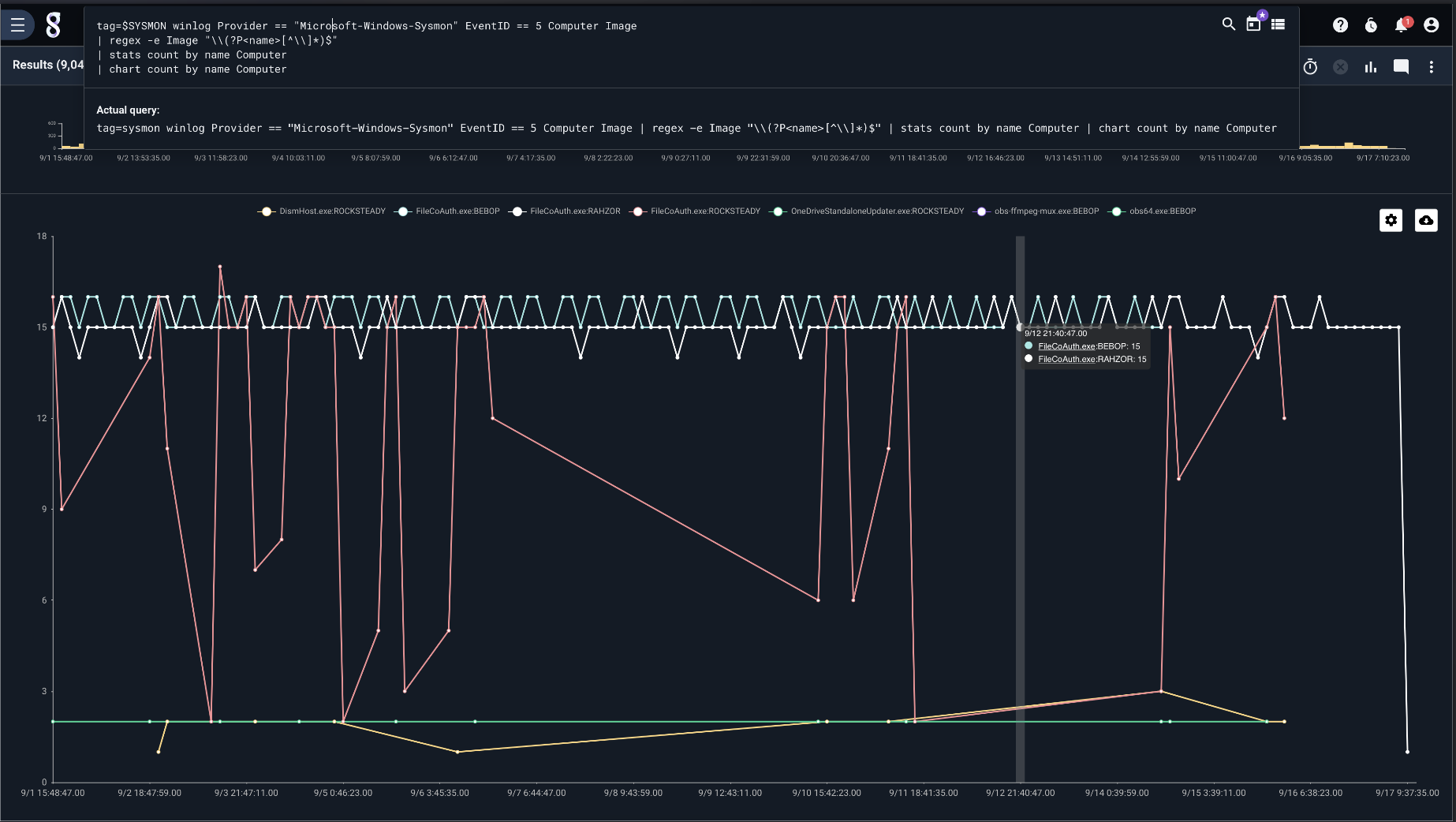This screenshot has width=1456, height=822.
Task: Click the 'stats count by name Computer' query line
Action: pos(192,55)
